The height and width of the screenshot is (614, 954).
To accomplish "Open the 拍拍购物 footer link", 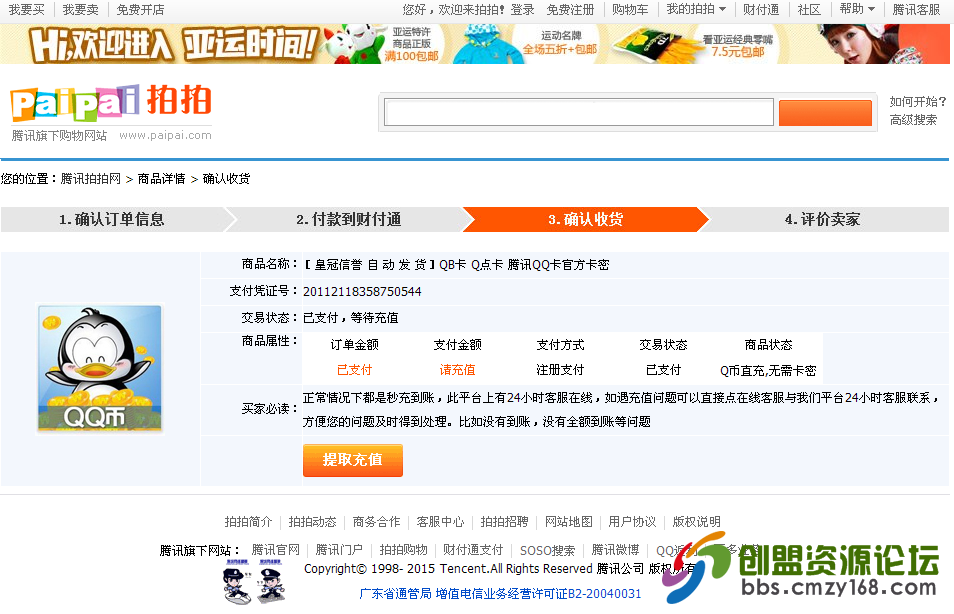I will point(403,550).
